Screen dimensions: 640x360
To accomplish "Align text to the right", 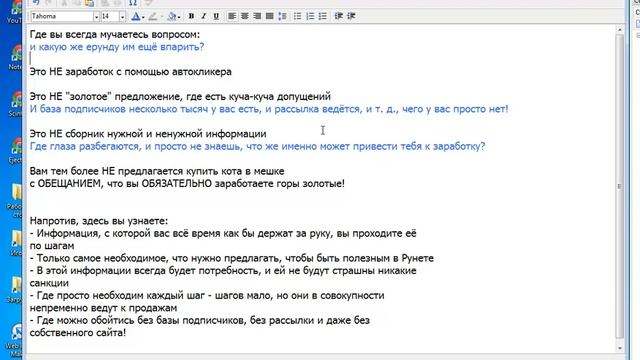I will (x=257, y=16).
